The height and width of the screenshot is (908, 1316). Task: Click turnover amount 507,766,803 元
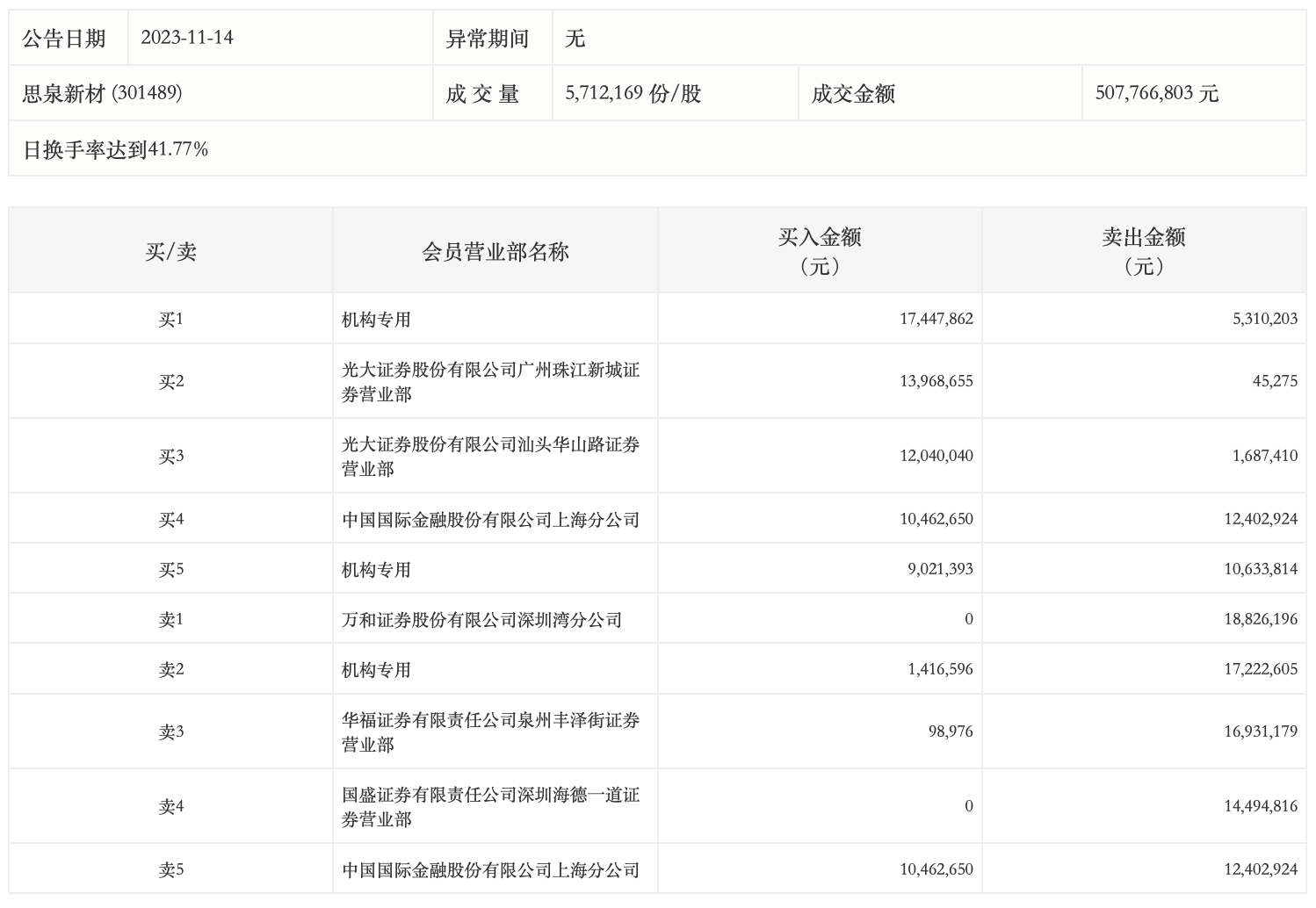point(1156,93)
